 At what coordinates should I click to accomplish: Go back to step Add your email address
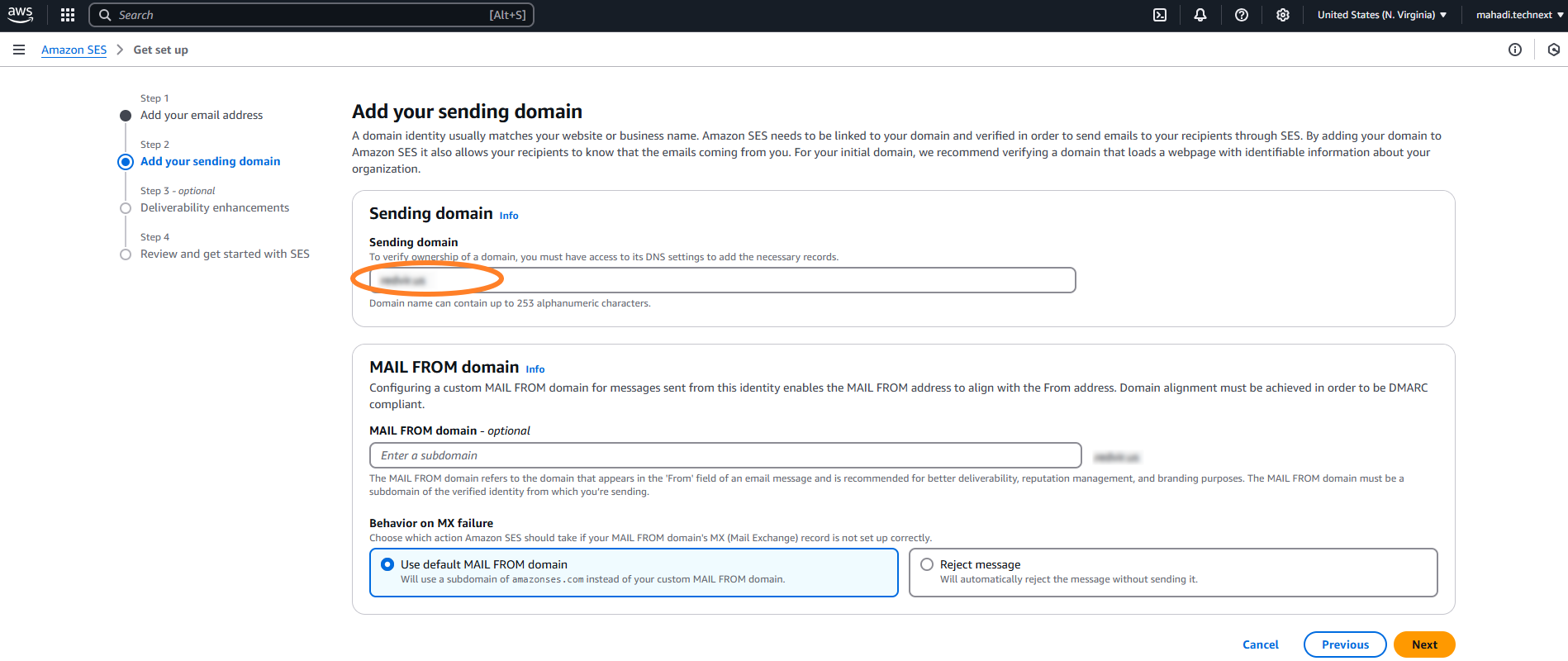[201, 115]
